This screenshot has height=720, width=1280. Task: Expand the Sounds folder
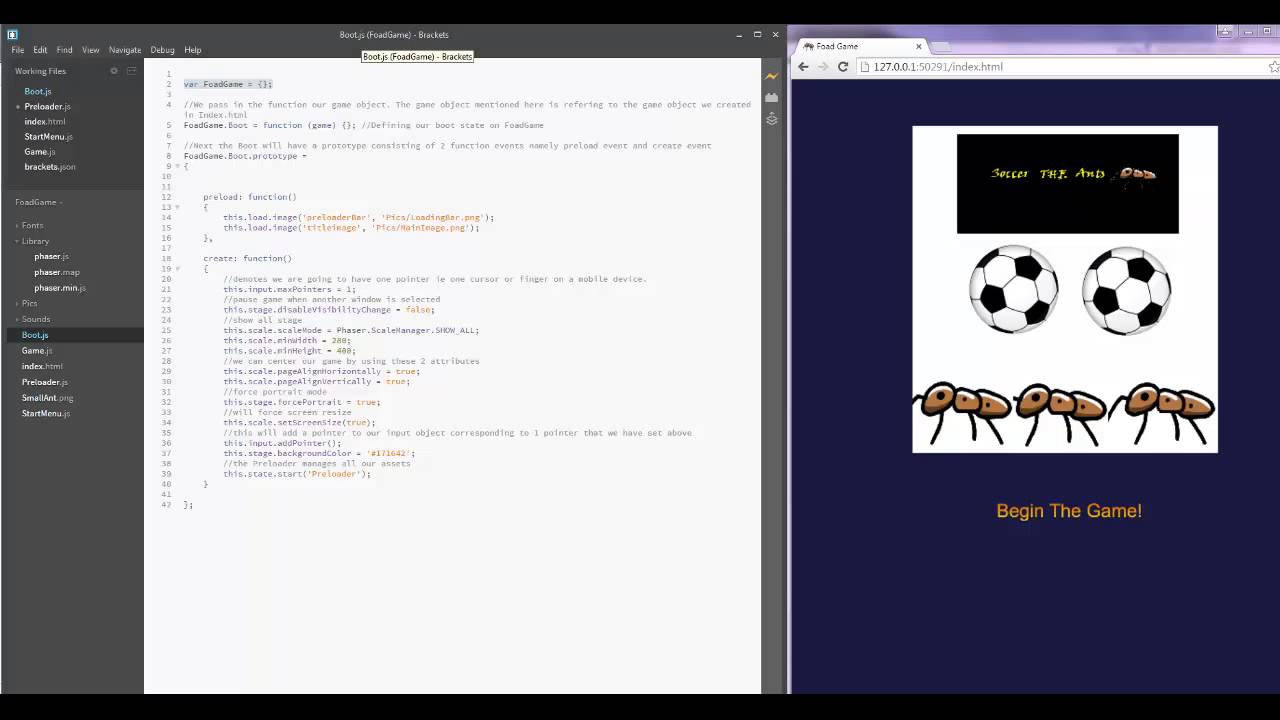[x=35, y=319]
